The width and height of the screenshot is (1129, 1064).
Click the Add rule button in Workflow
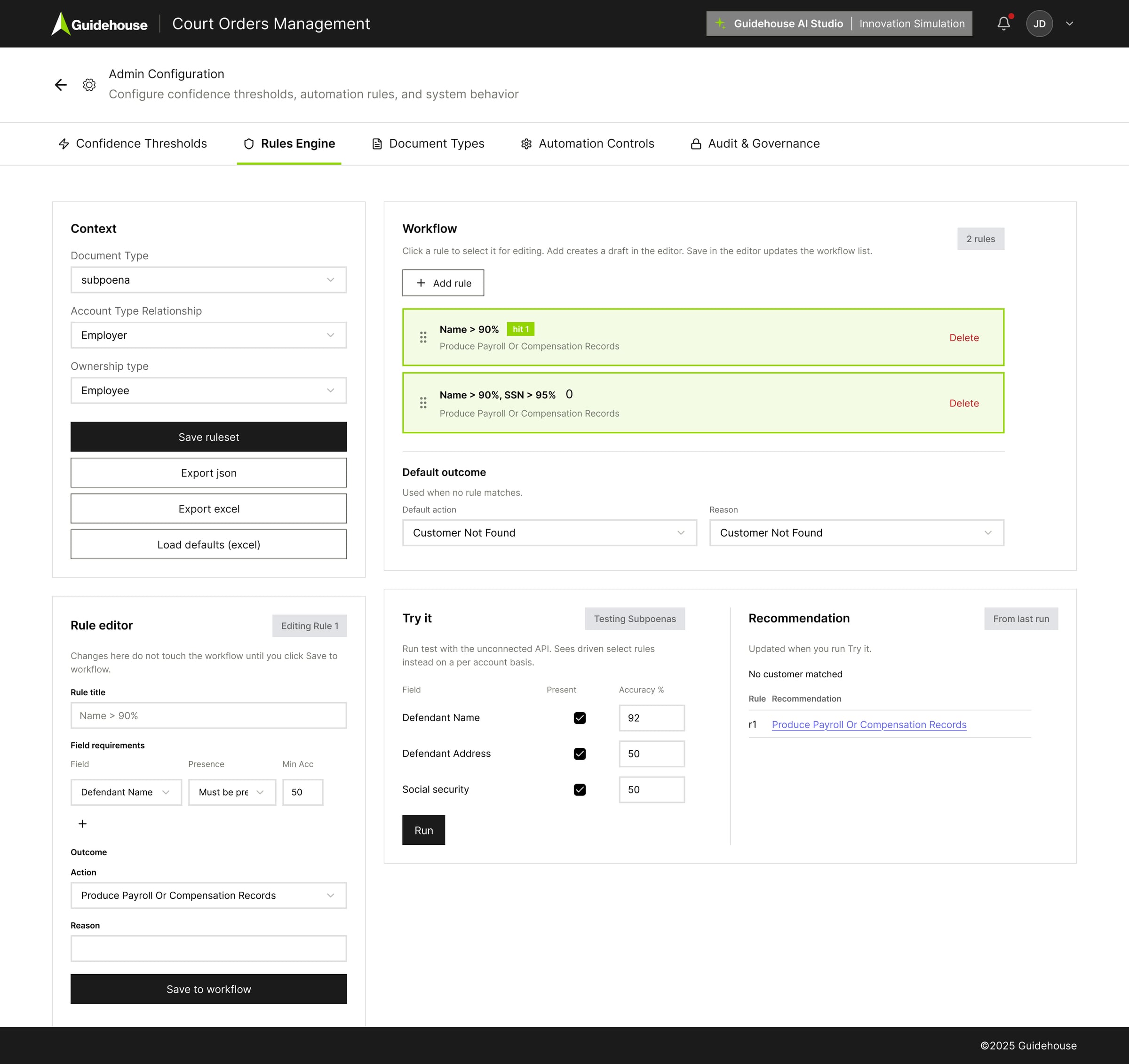click(x=443, y=283)
